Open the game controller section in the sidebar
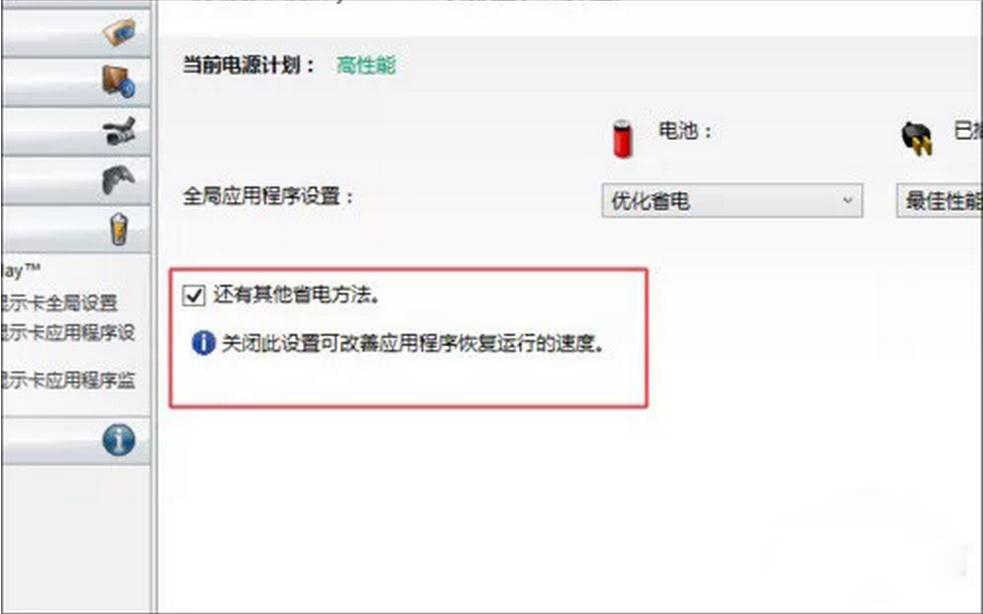The image size is (983, 614). (75, 181)
